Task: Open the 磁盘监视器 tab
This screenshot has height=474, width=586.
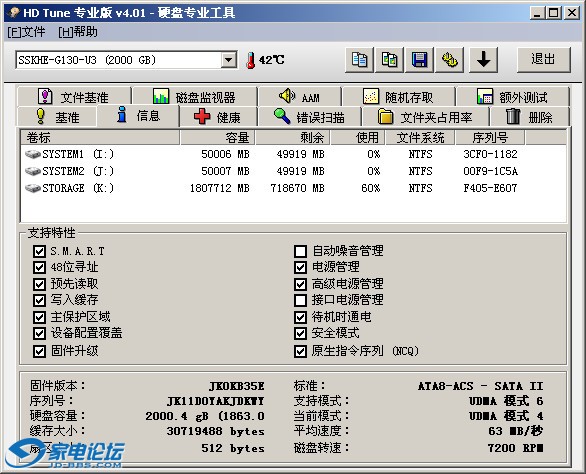Action: pos(194,97)
